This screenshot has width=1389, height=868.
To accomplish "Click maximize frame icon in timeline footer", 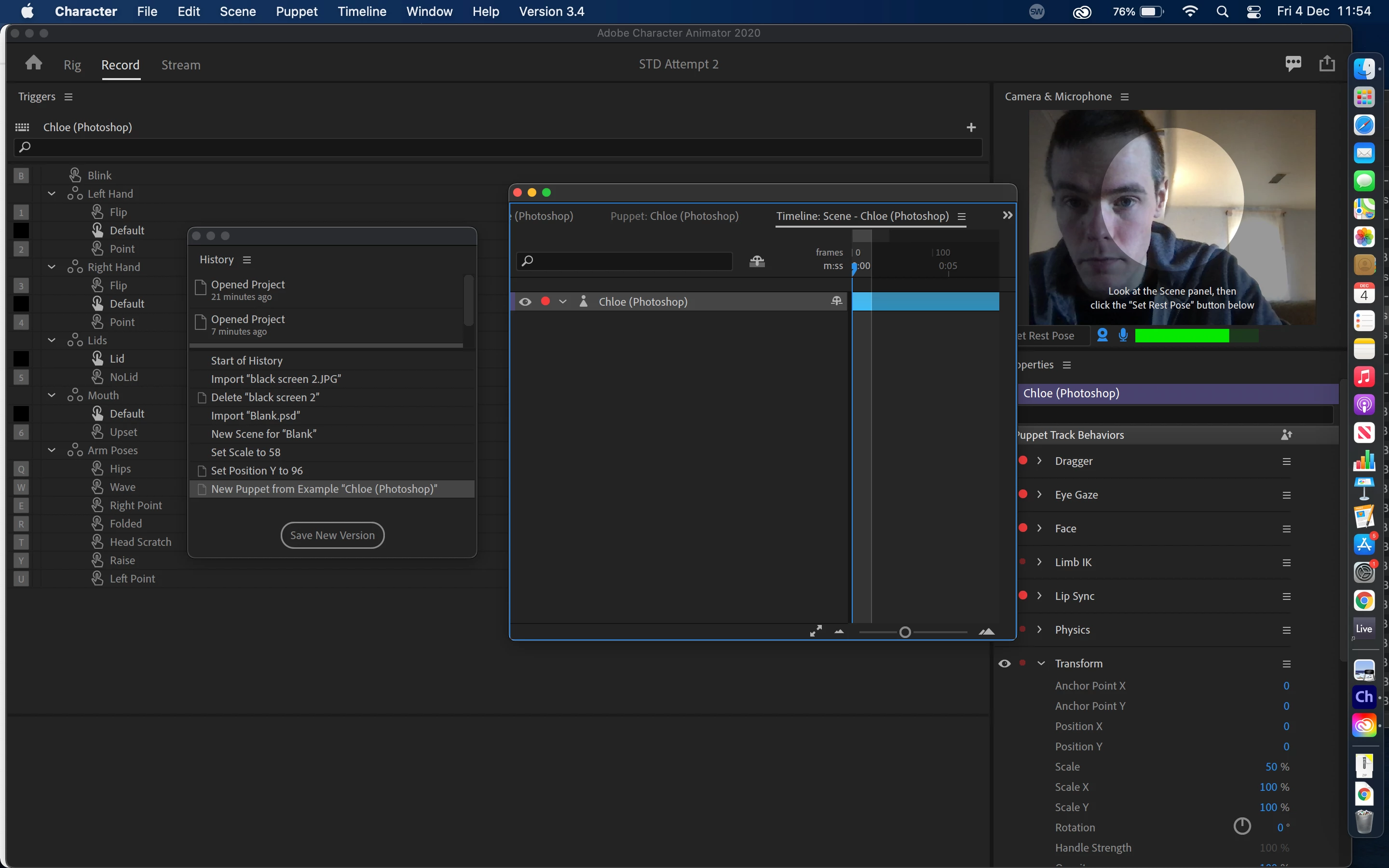I will (x=816, y=632).
